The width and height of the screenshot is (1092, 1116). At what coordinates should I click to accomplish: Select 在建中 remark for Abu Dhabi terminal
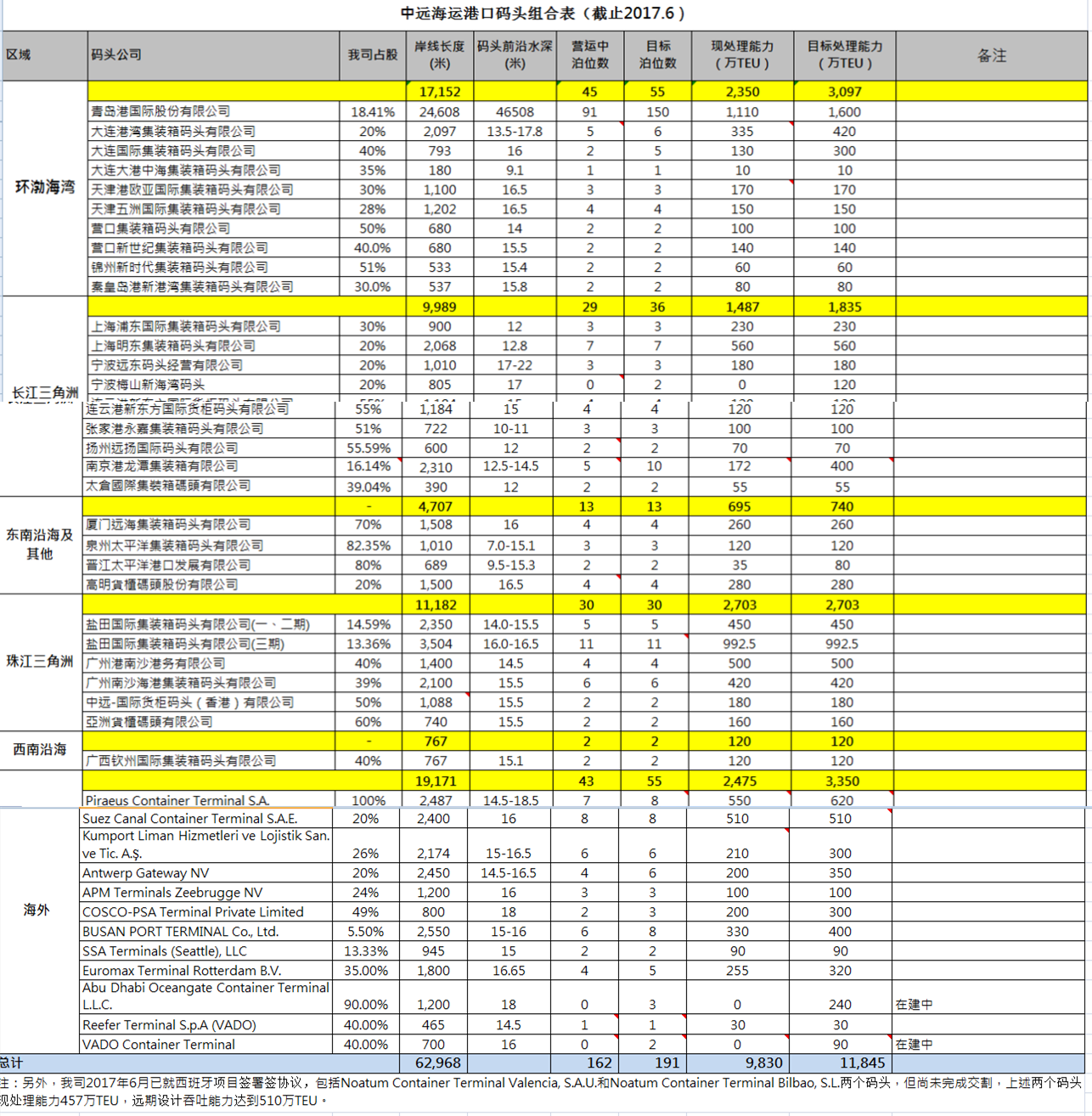(x=914, y=1004)
